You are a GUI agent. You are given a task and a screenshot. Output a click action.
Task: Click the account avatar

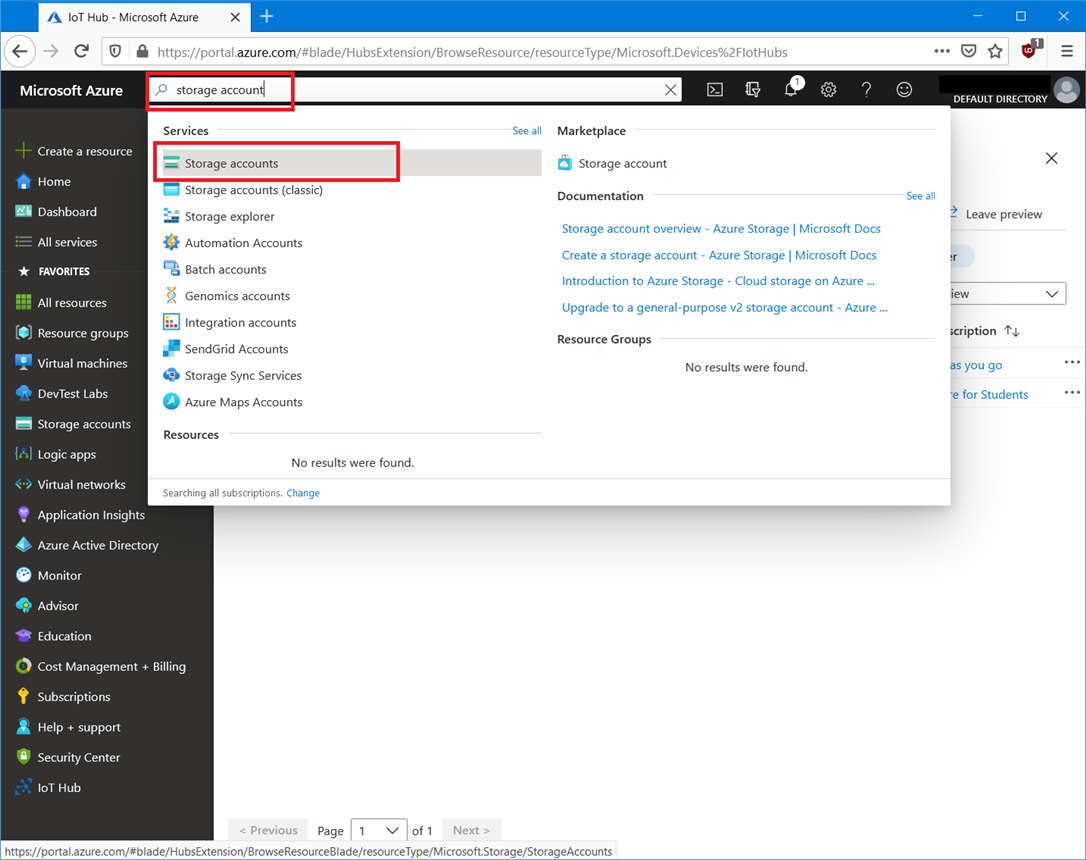pos(1067,90)
